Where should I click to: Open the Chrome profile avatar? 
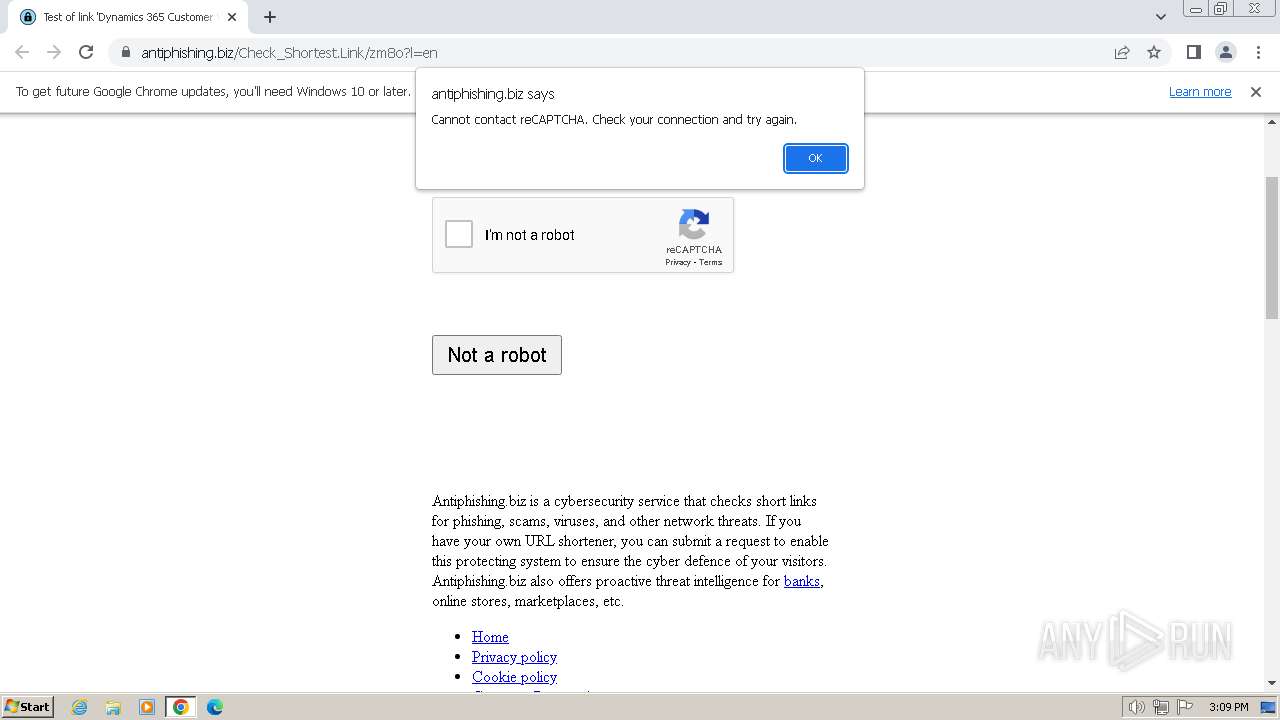click(1225, 52)
